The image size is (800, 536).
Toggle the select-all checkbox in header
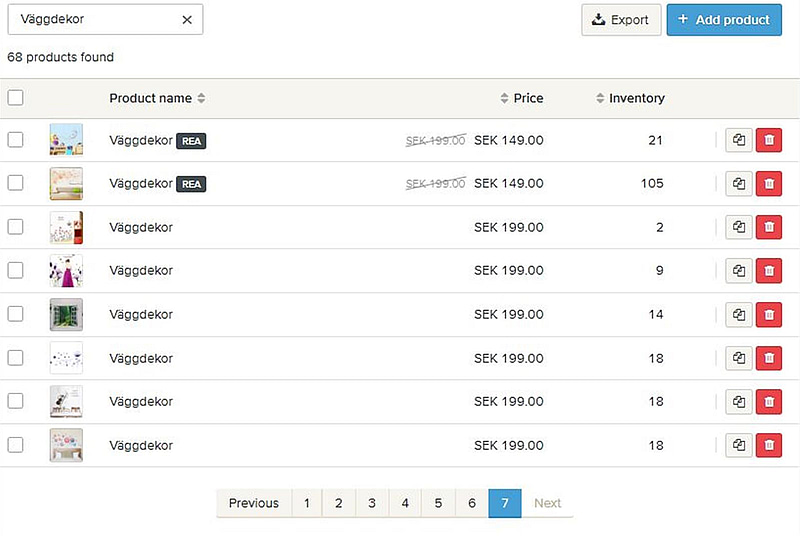click(15, 98)
